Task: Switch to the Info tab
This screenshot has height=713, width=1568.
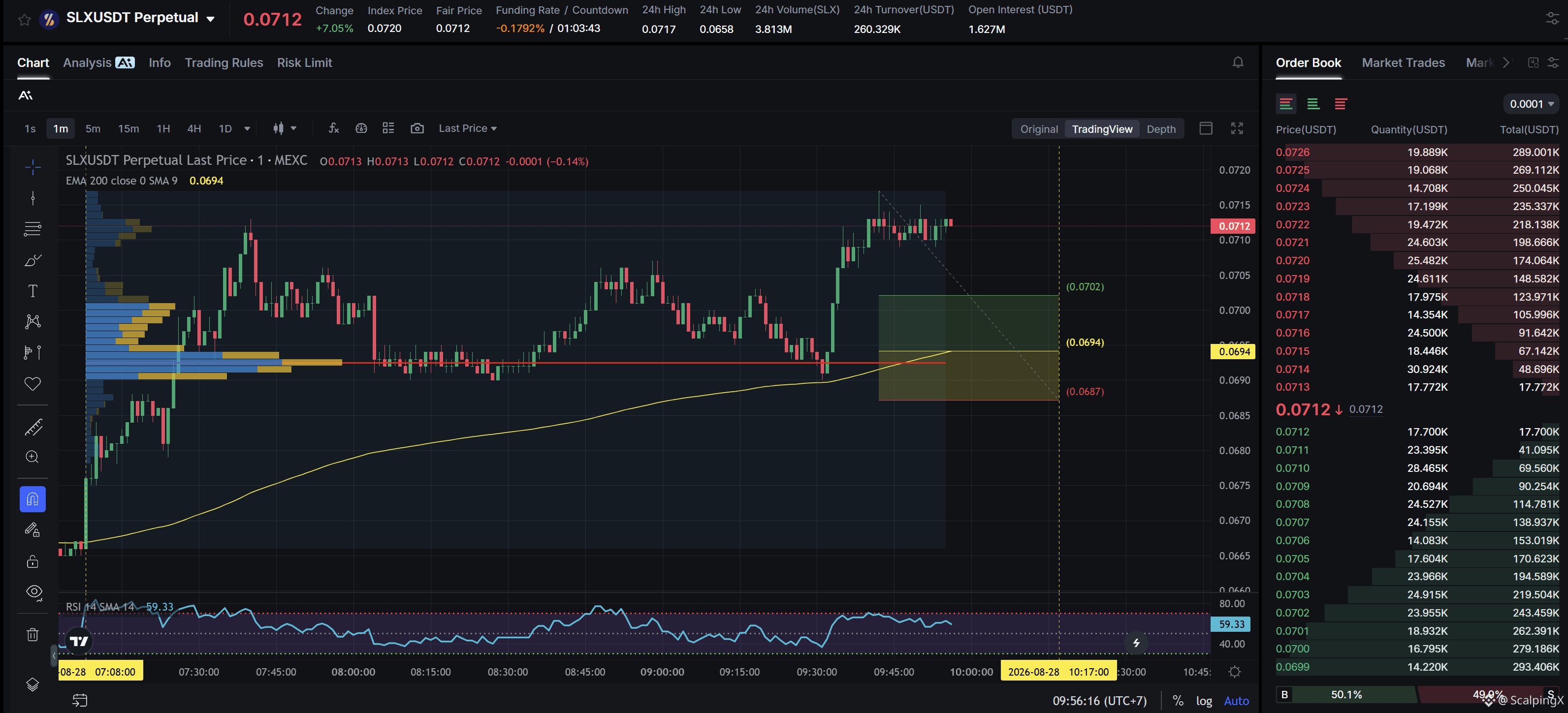Action: (160, 62)
